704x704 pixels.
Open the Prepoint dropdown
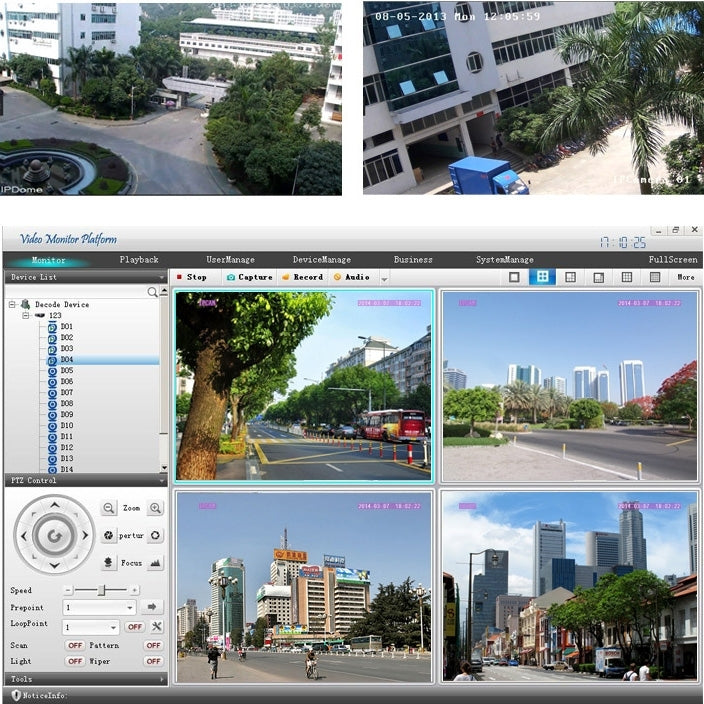(x=130, y=607)
